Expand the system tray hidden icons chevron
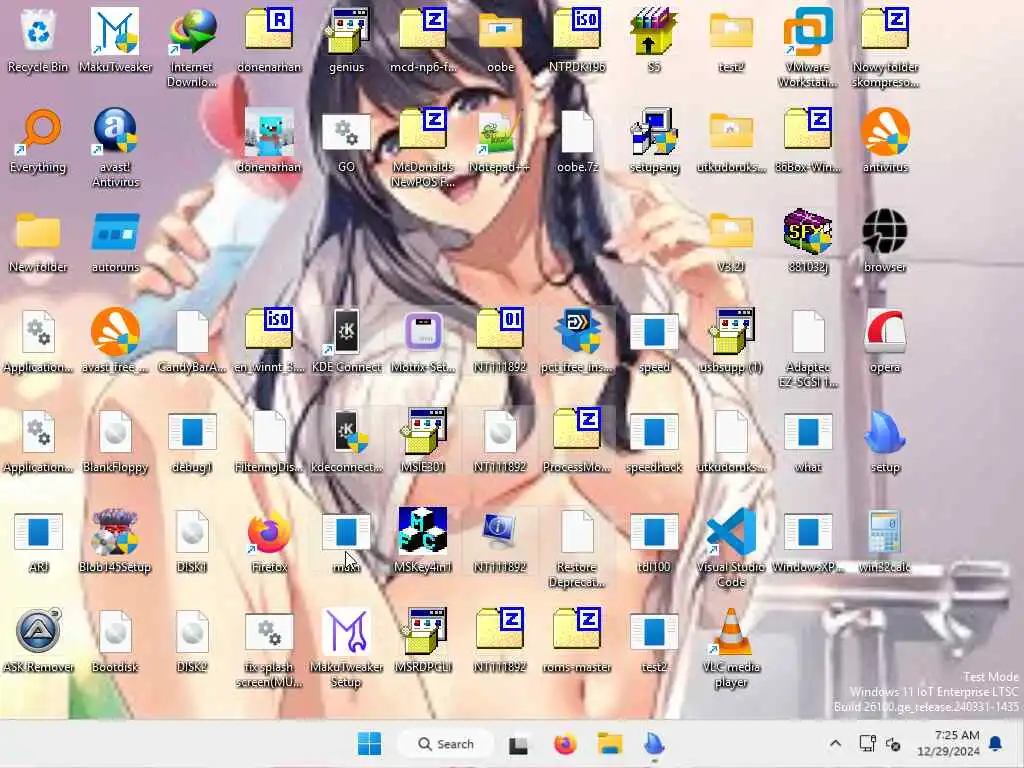The height and width of the screenshot is (768, 1024). pos(835,744)
